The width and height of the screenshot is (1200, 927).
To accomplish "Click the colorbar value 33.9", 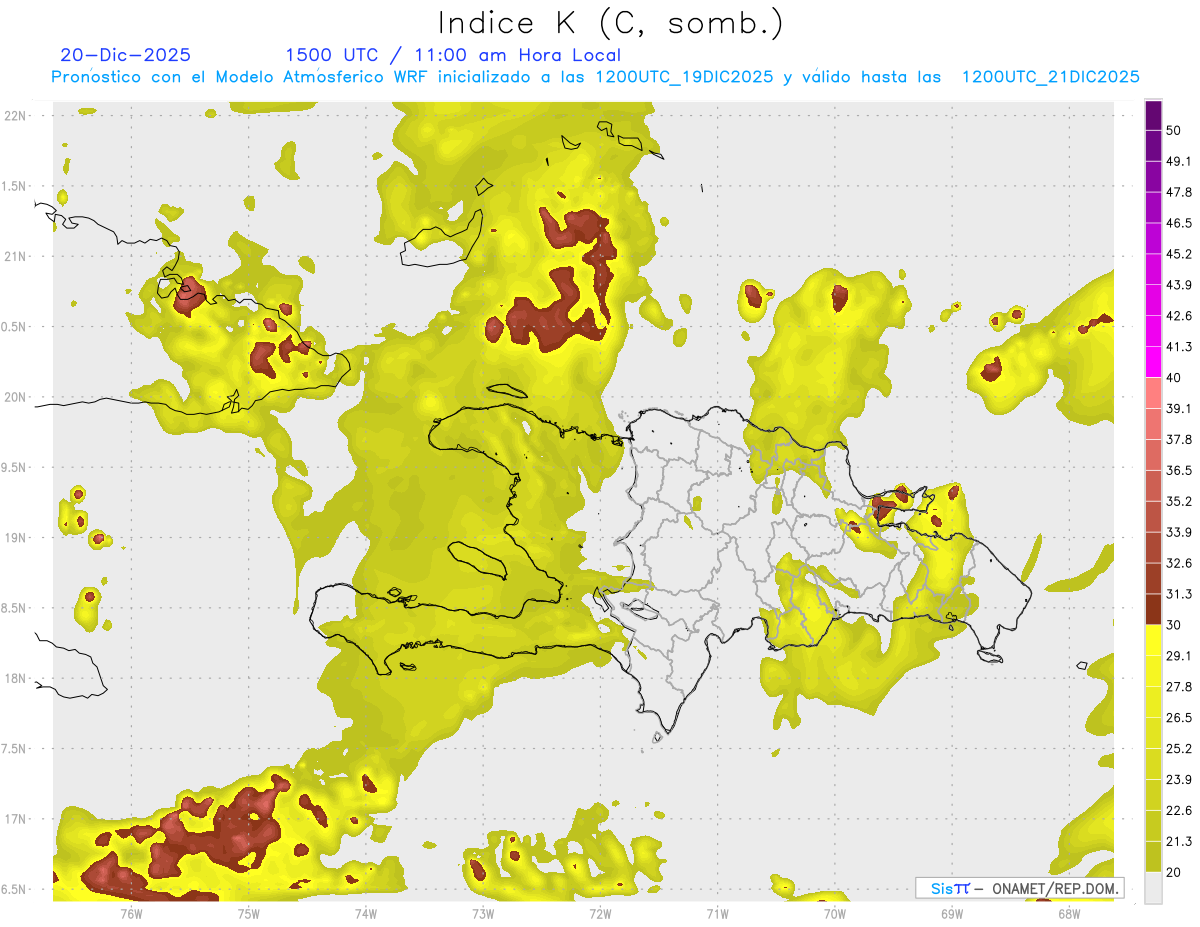I will point(1179,532).
